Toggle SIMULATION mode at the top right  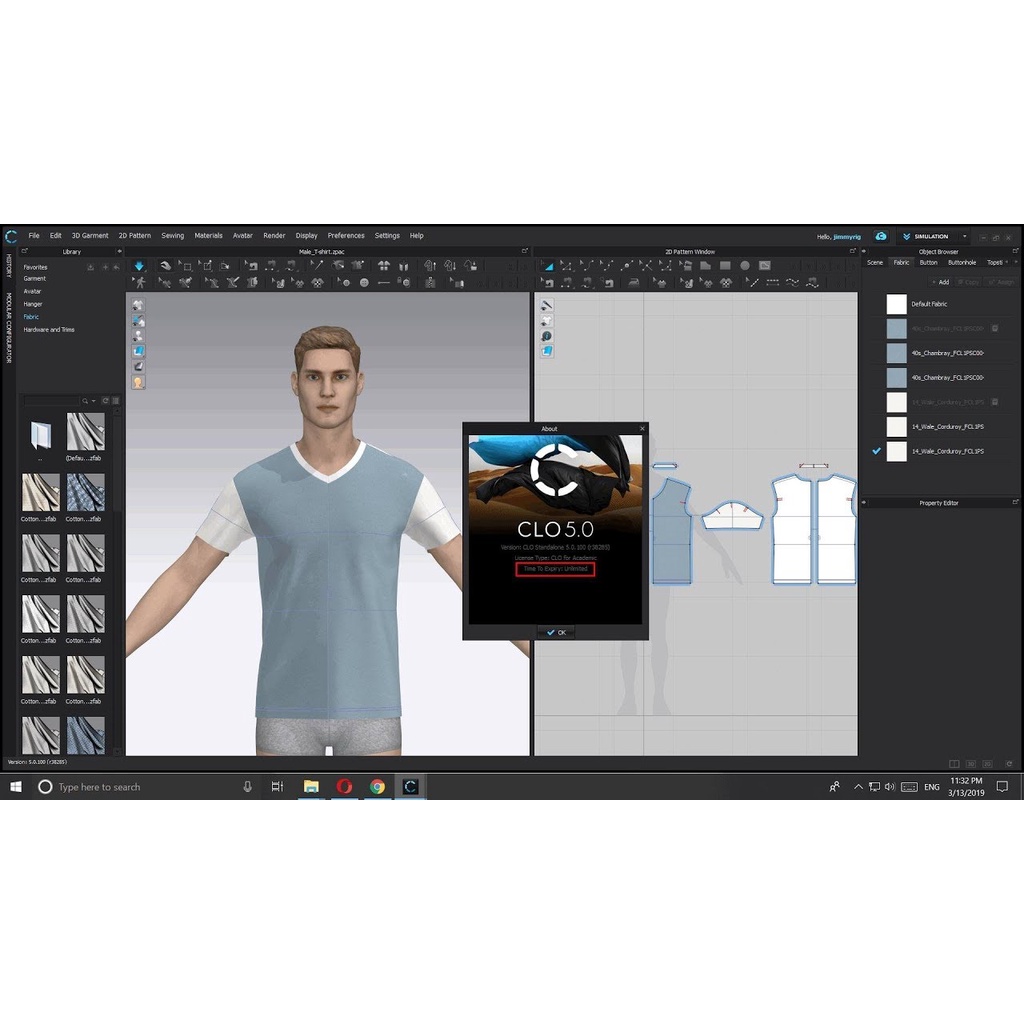point(931,237)
